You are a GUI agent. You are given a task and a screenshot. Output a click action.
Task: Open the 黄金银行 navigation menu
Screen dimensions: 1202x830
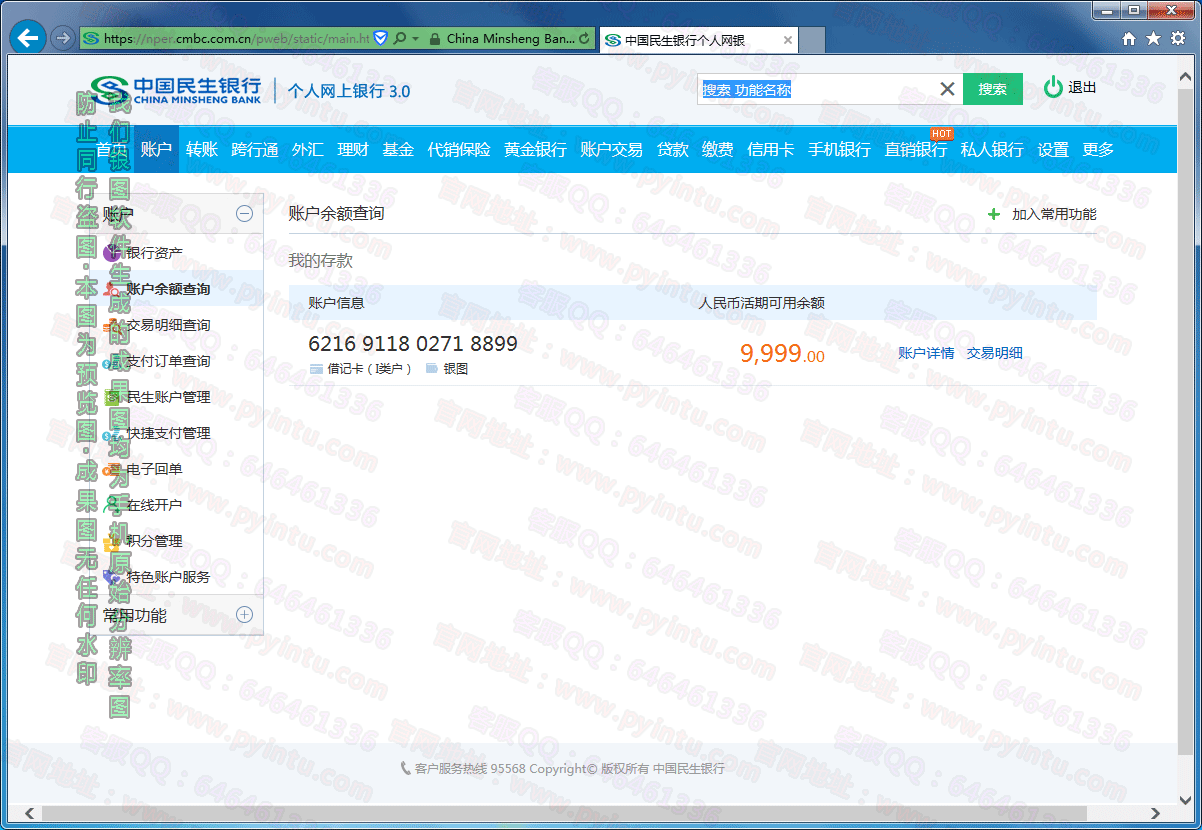(535, 149)
